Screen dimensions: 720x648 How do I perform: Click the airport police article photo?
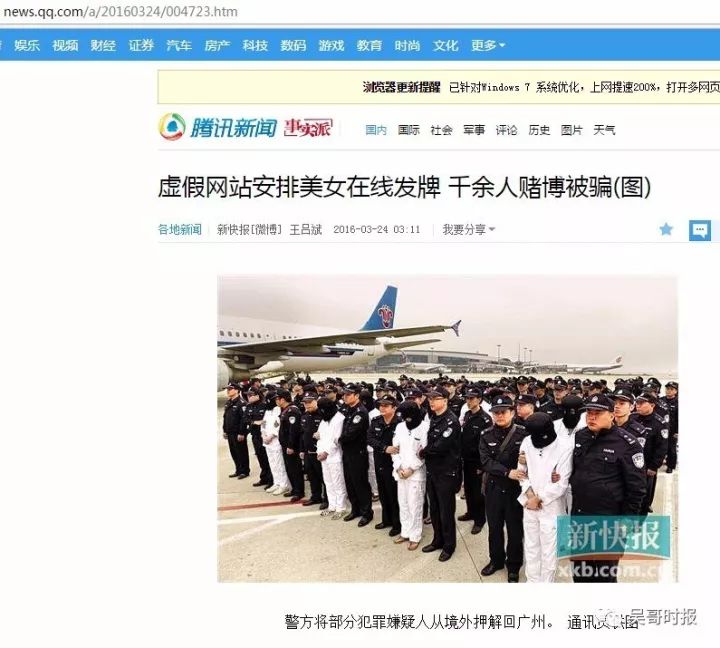[448, 428]
